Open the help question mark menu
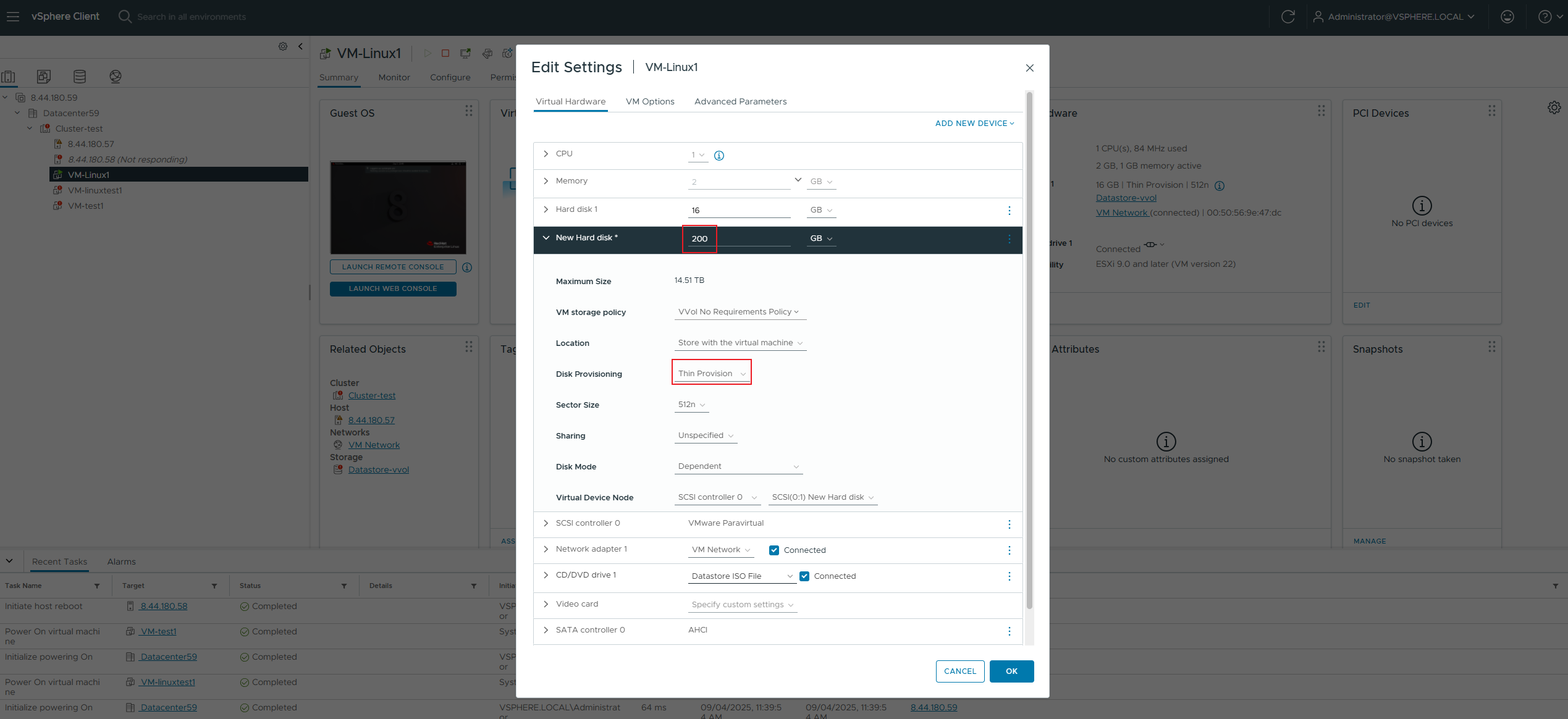 tap(1551, 17)
